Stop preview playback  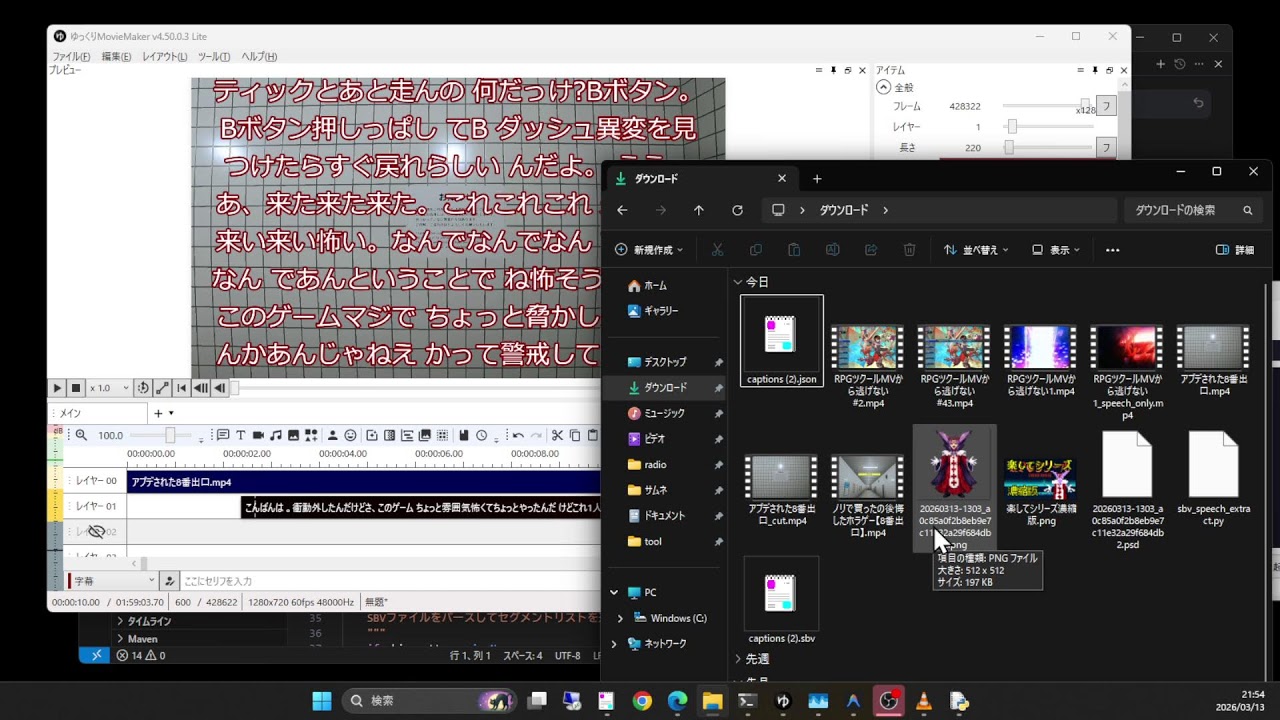tap(76, 388)
